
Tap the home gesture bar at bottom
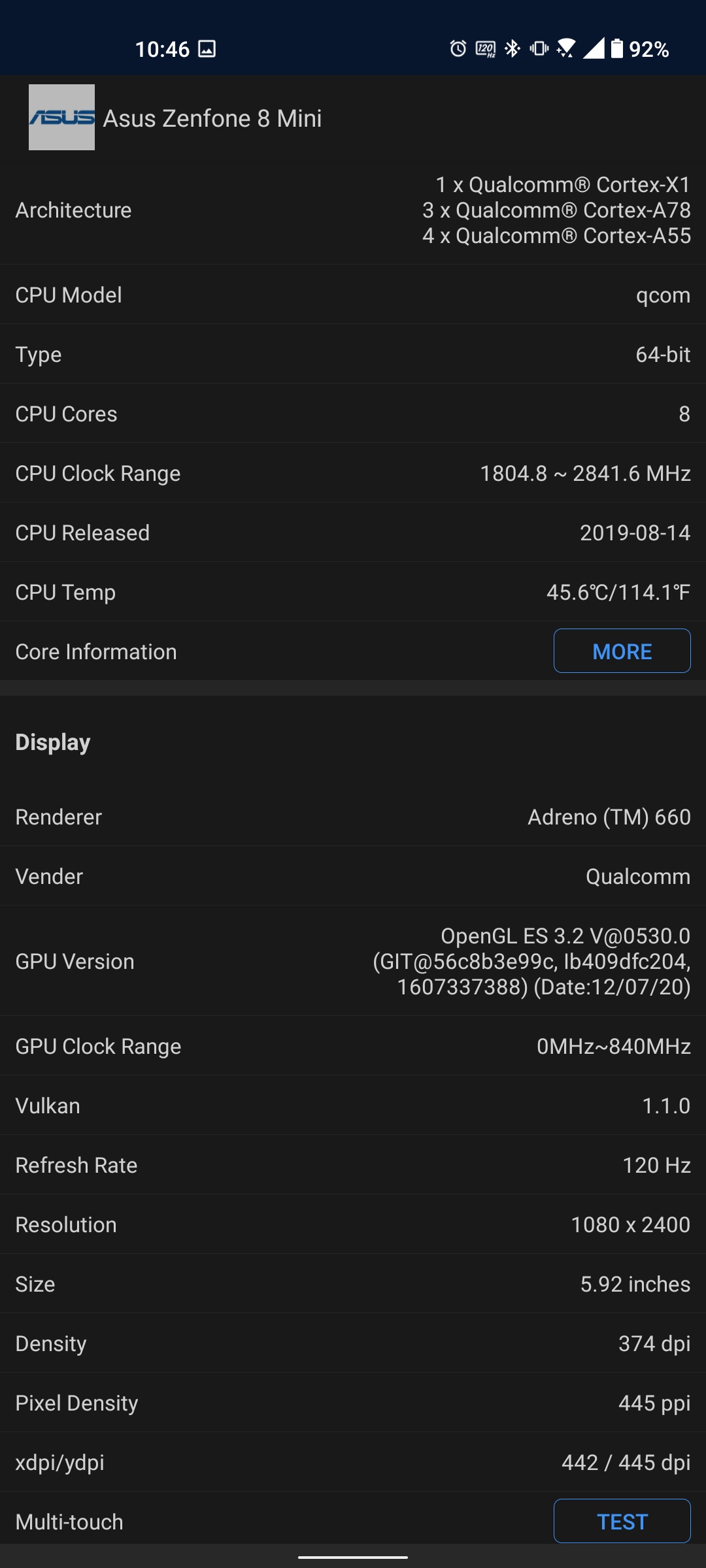pyautogui.click(x=353, y=1558)
